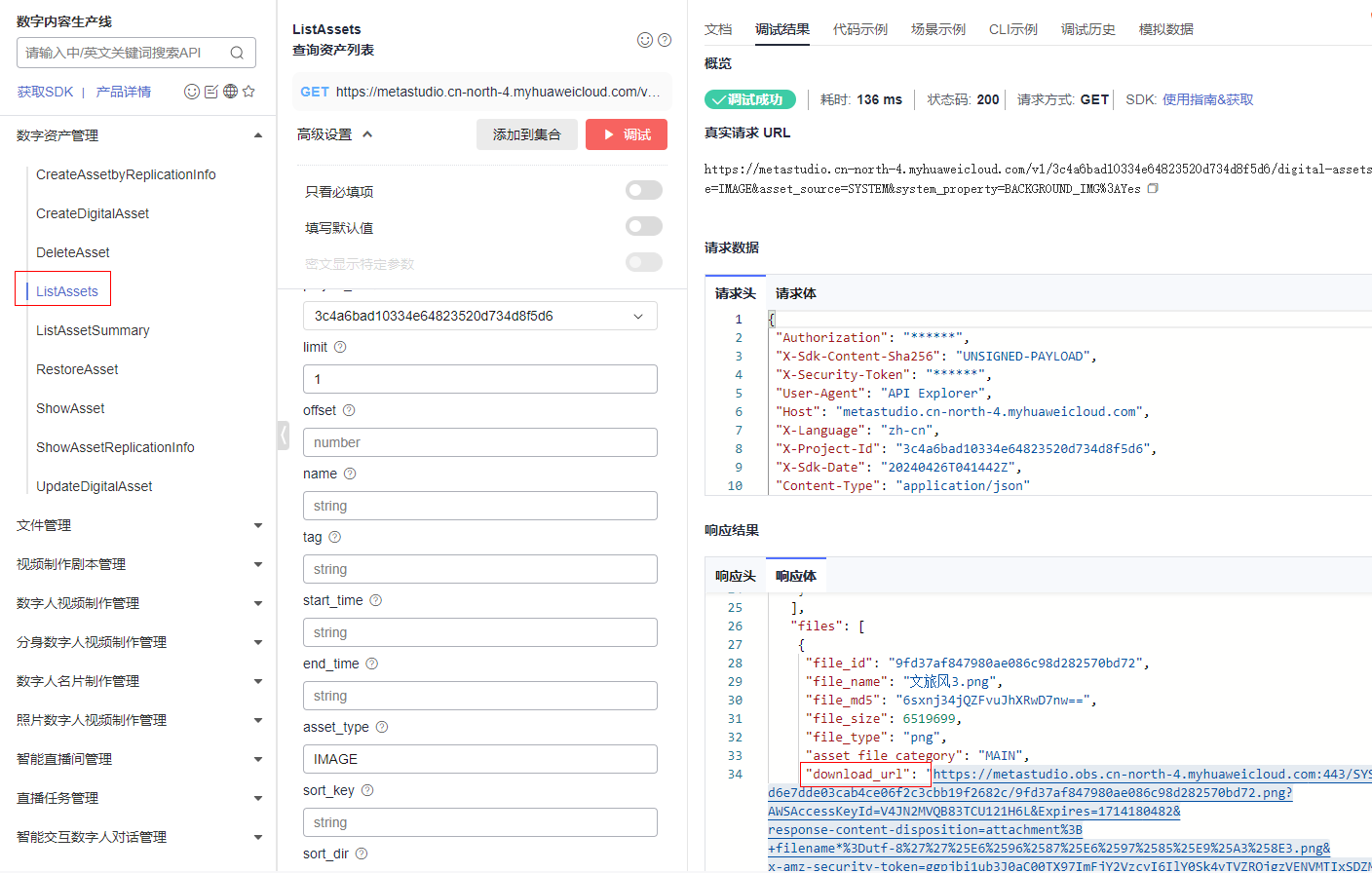Open the 请求体 tab
This screenshot has height=873, width=1372.
pos(795,293)
